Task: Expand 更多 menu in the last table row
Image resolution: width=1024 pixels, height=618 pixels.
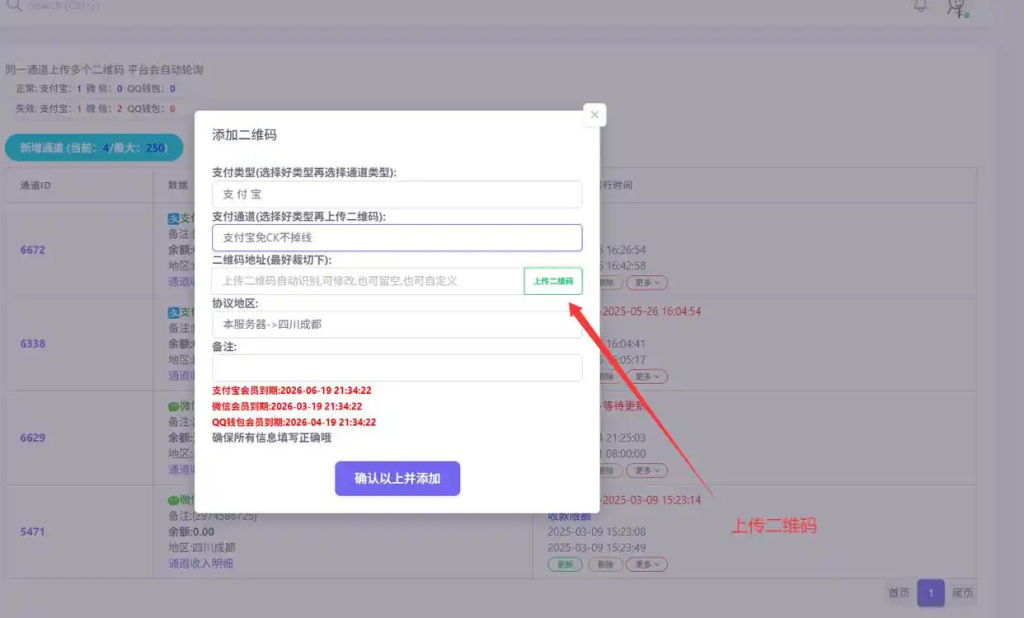Action: click(x=646, y=565)
